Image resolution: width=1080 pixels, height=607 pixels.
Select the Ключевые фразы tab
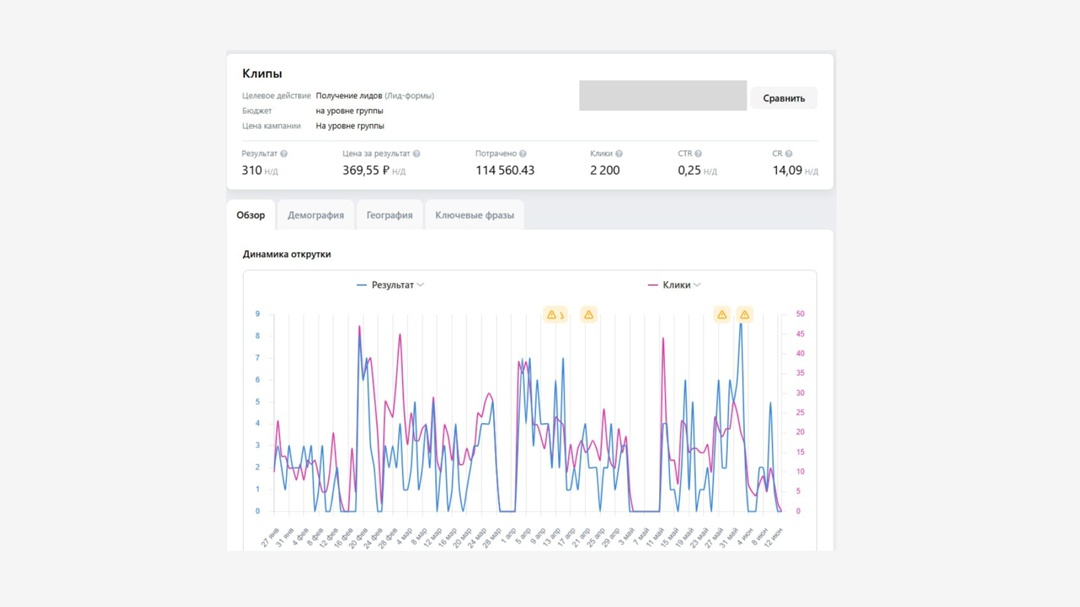474,215
